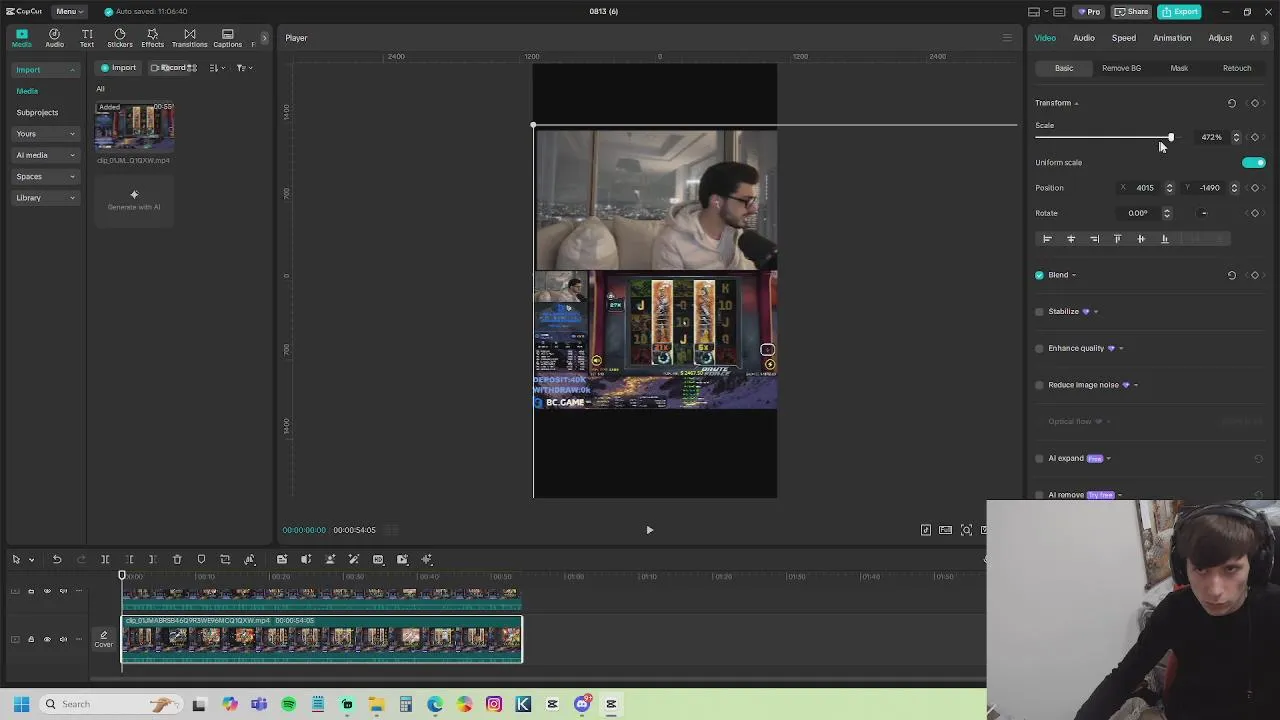Click the Undo arrow in timeline toolbar
The width and height of the screenshot is (1280, 720).
click(x=57, y=559)
